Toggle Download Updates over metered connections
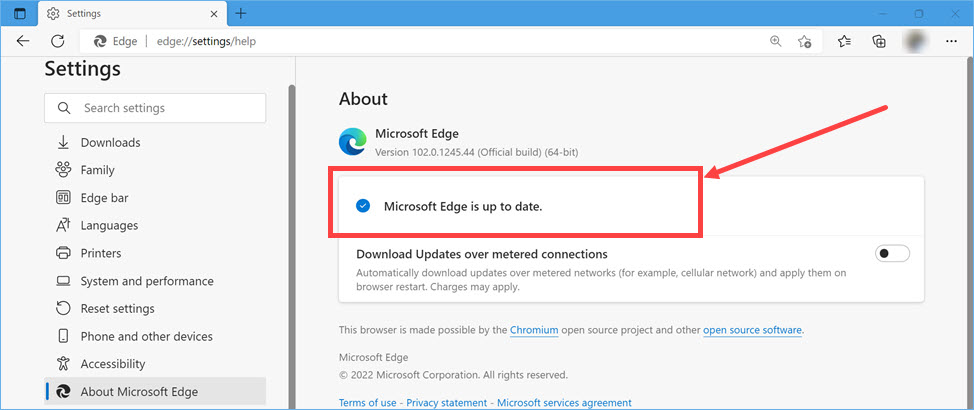The height and width of the screenshot is (410, 974). (892, 254)
